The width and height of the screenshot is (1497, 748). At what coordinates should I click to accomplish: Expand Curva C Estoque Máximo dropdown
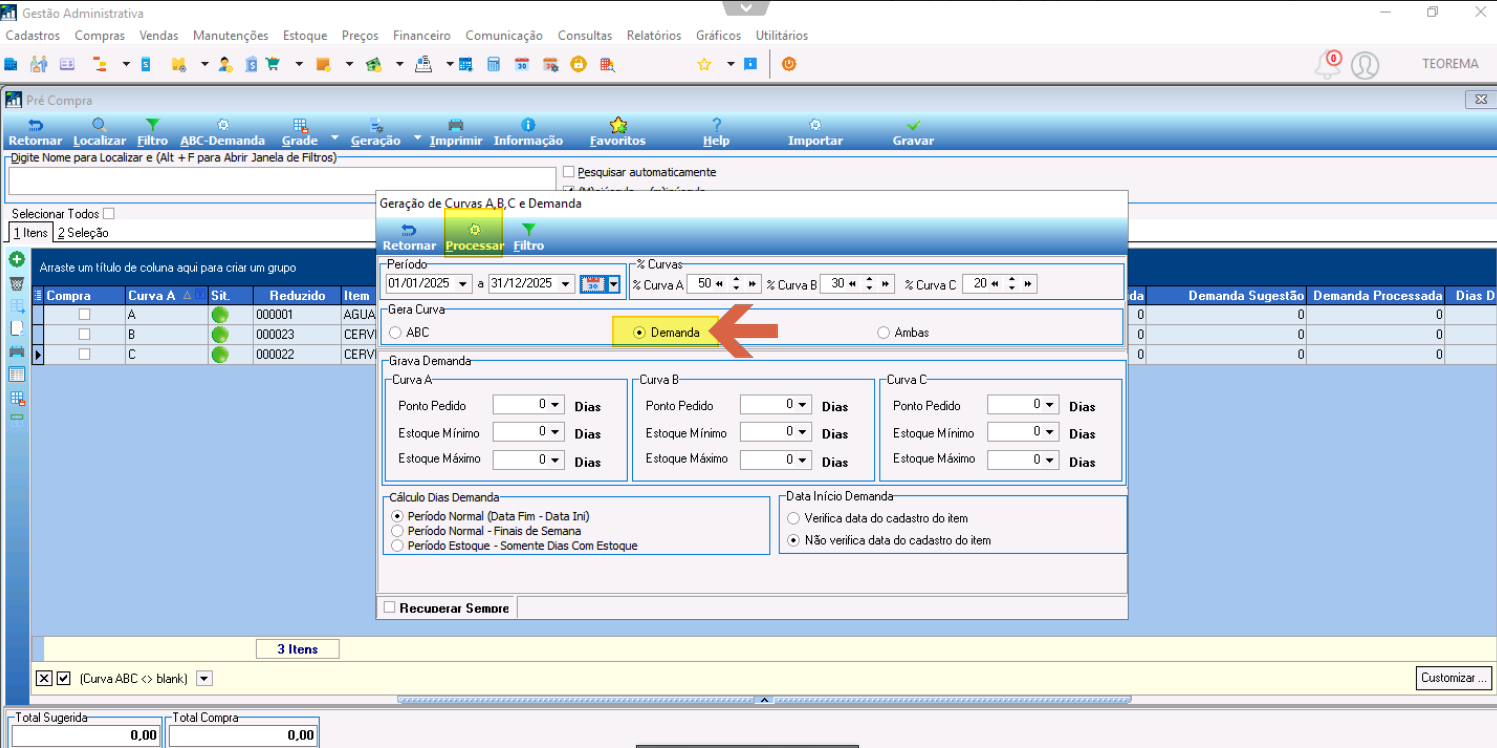tap(1049, 459)
